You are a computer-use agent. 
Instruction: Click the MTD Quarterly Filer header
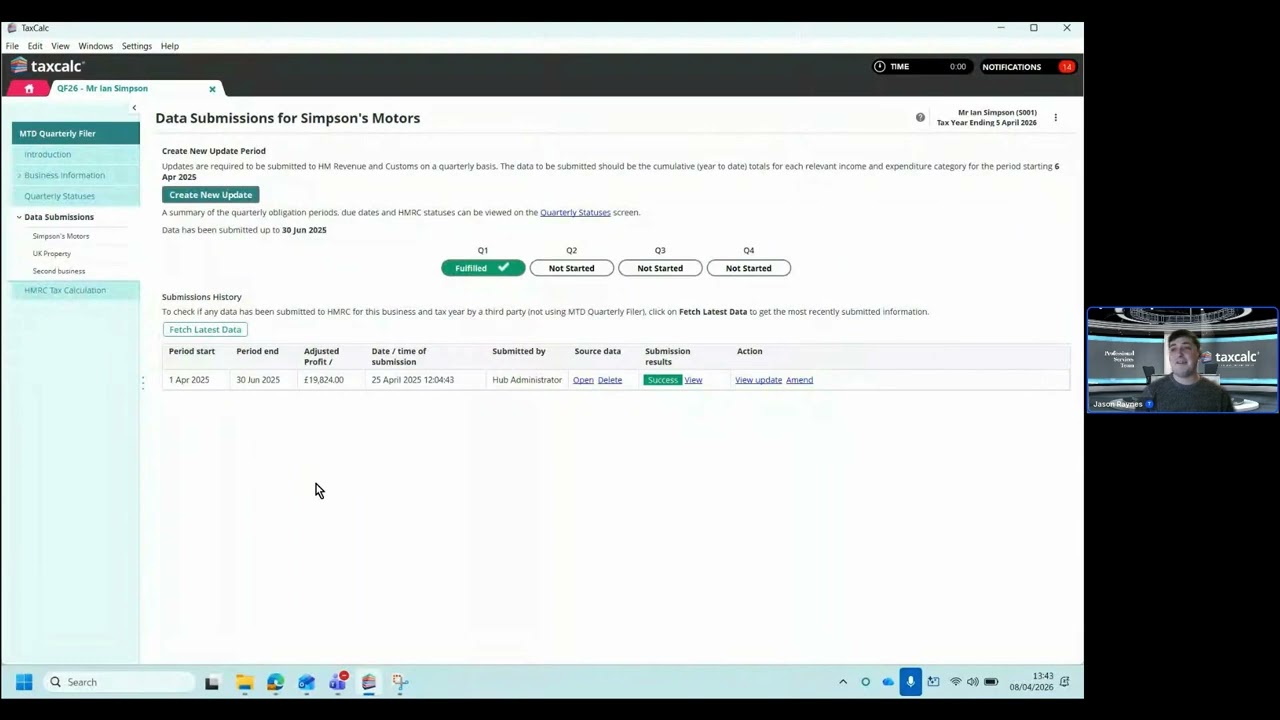[76, 133]
